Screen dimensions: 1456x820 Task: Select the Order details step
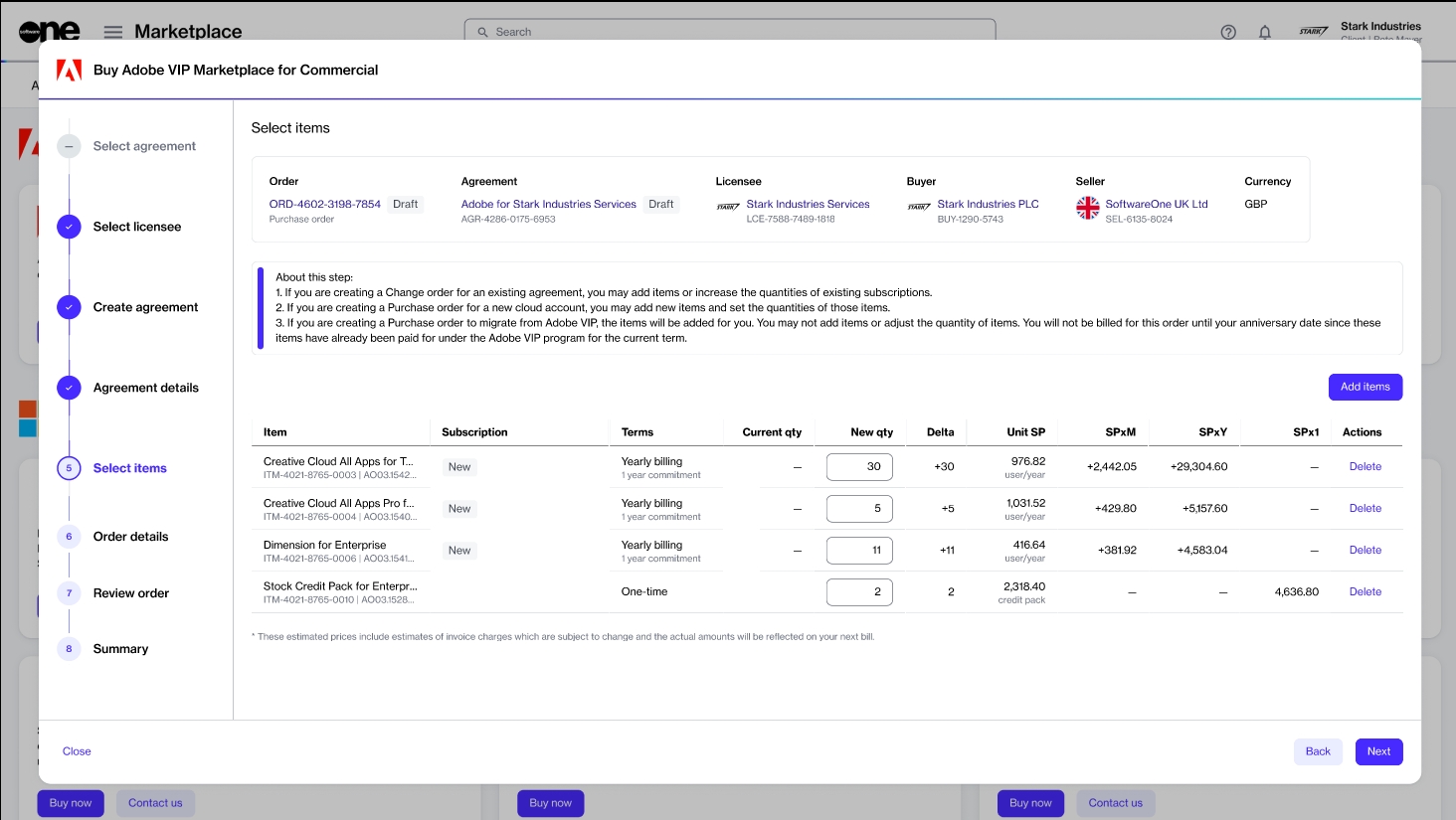pyautogui.click(x=130, y=537)
